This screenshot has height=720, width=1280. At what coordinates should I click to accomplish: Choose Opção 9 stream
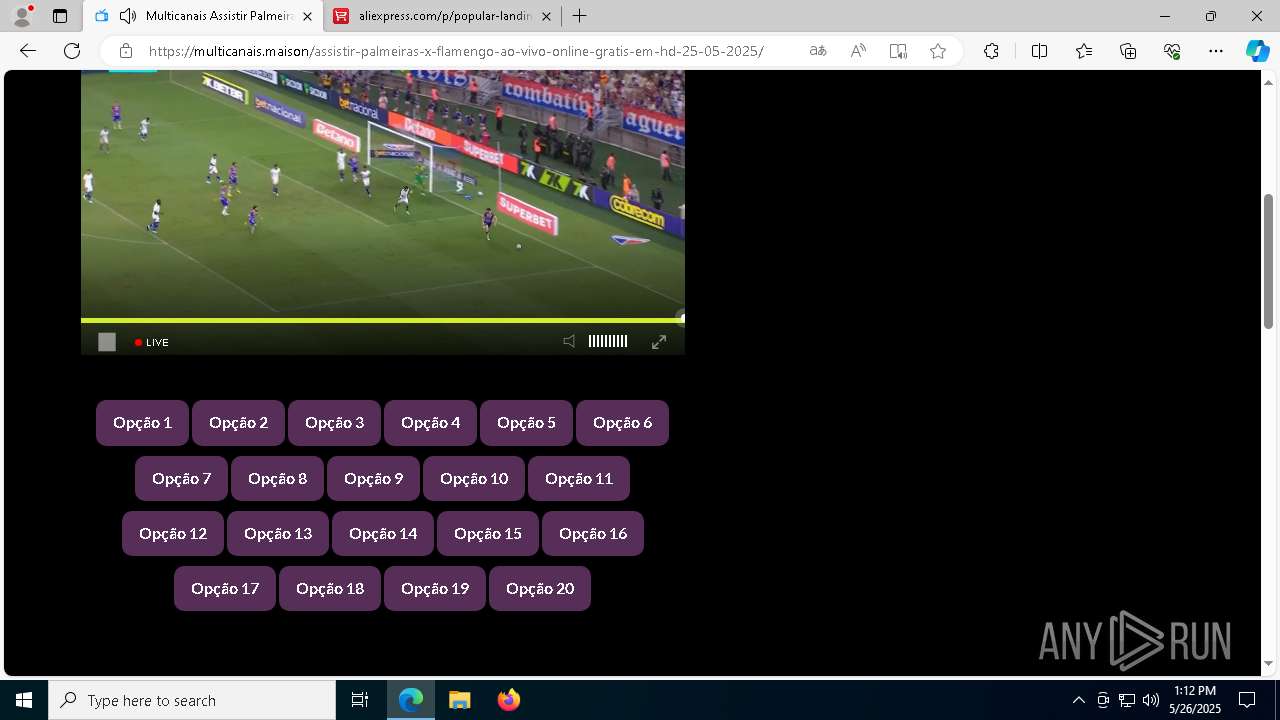(x=373, y=478)
